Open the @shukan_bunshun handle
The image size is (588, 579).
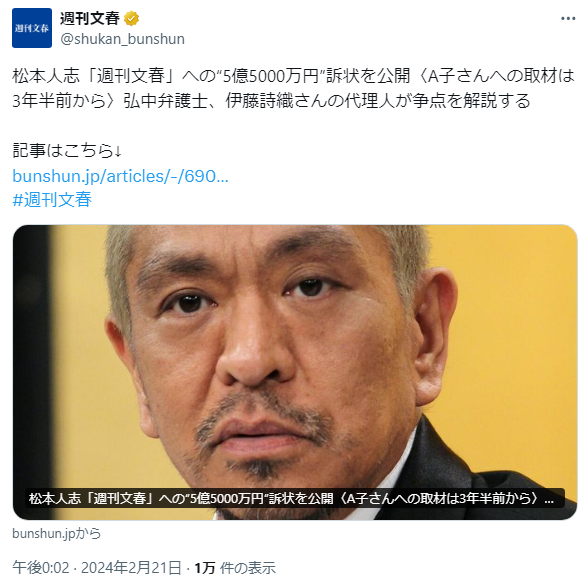(x=123, y=39)
